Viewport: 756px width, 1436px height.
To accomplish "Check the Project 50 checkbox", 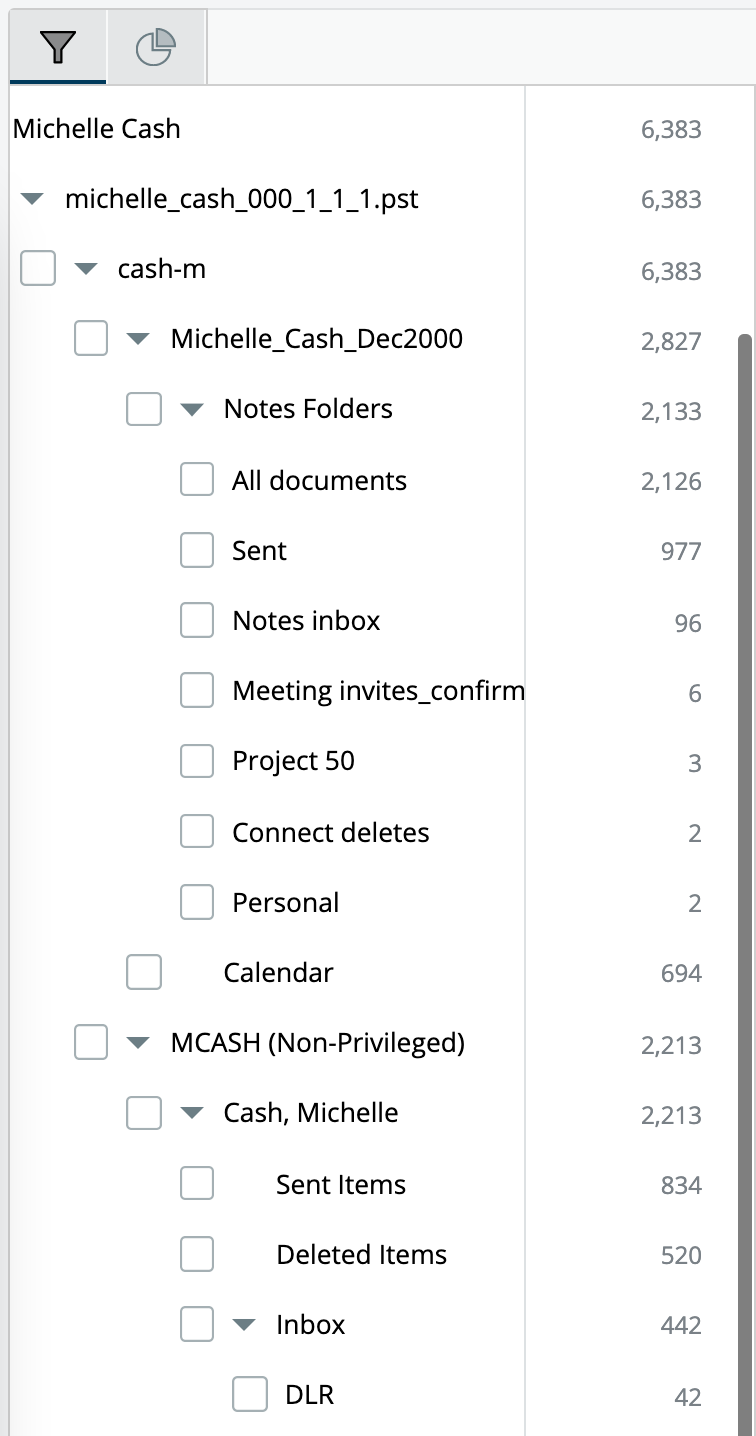I will point(197,761).
